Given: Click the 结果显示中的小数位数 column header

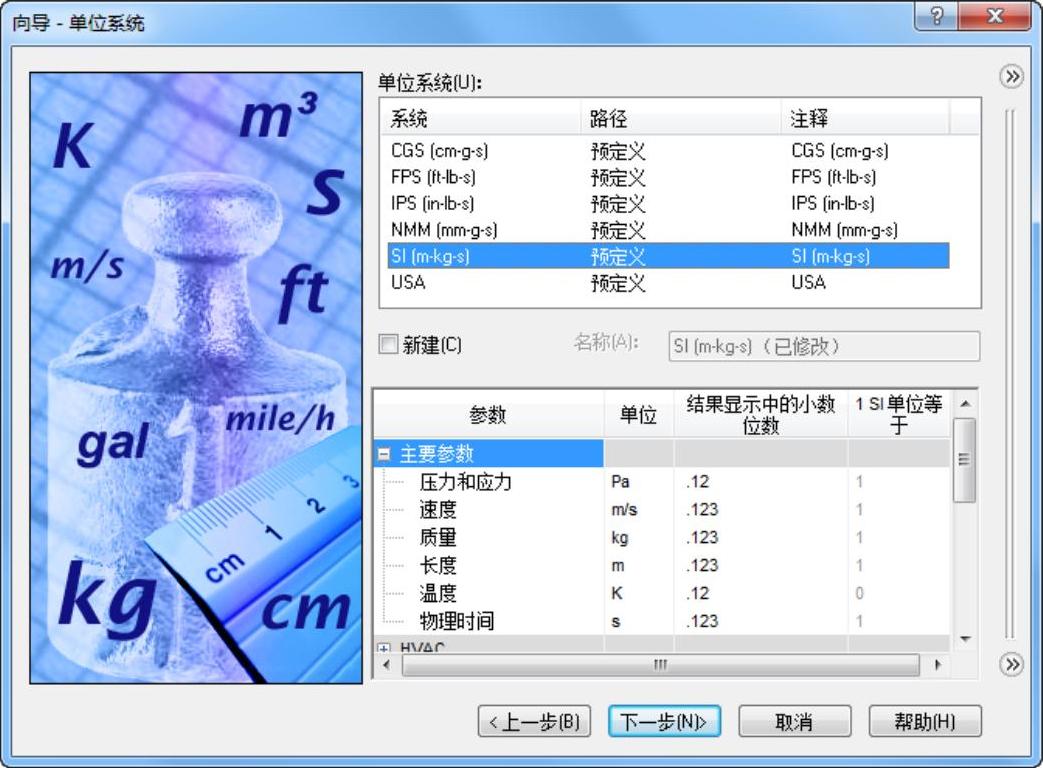Looking at the screenshot, I should point(761,414).
